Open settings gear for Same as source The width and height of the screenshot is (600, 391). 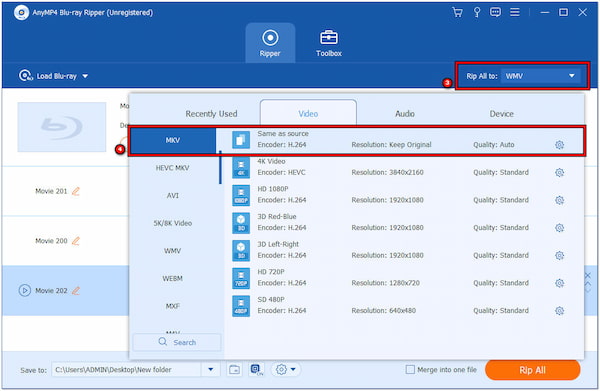(x=559, y=145)
